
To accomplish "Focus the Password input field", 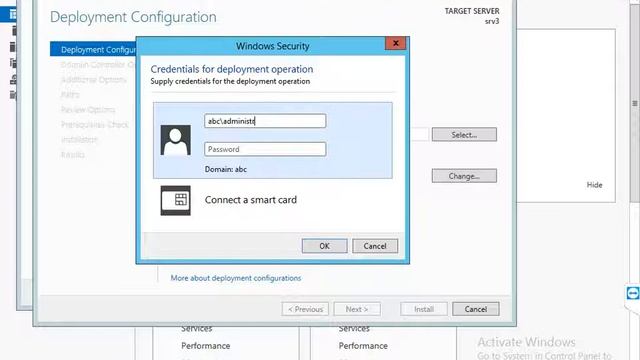I will [265, 149].
